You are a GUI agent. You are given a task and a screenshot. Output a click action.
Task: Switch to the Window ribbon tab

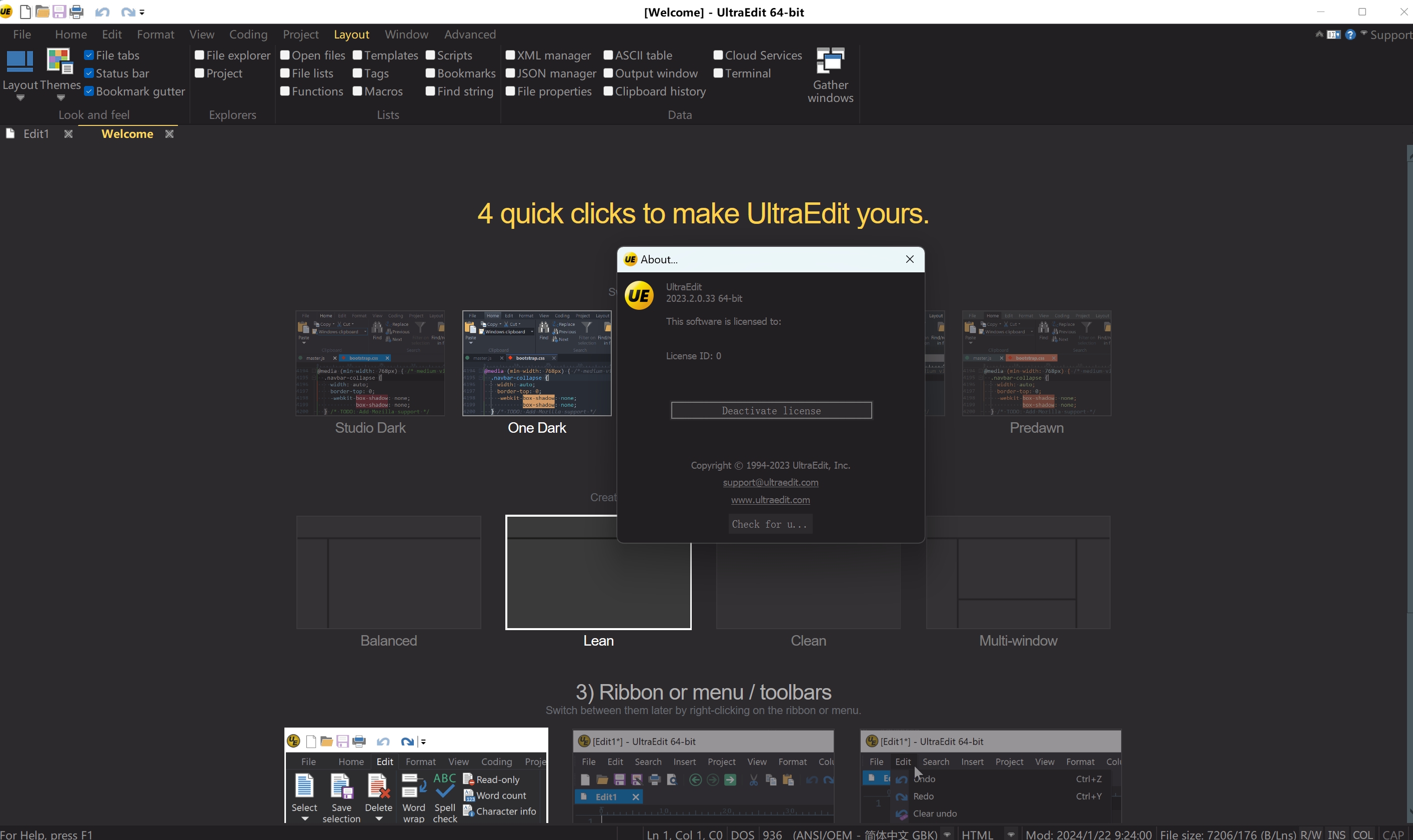click(406, 34)
